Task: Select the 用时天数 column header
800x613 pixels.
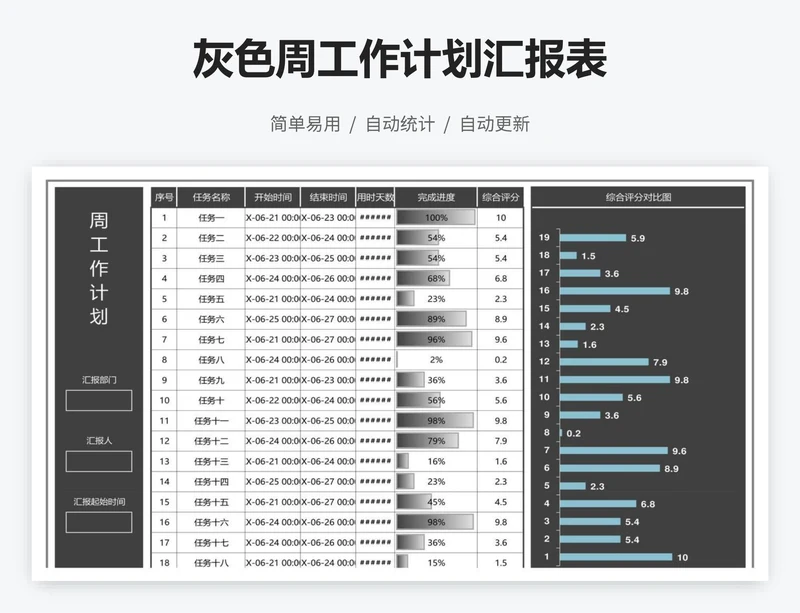Action: (375, 198)
